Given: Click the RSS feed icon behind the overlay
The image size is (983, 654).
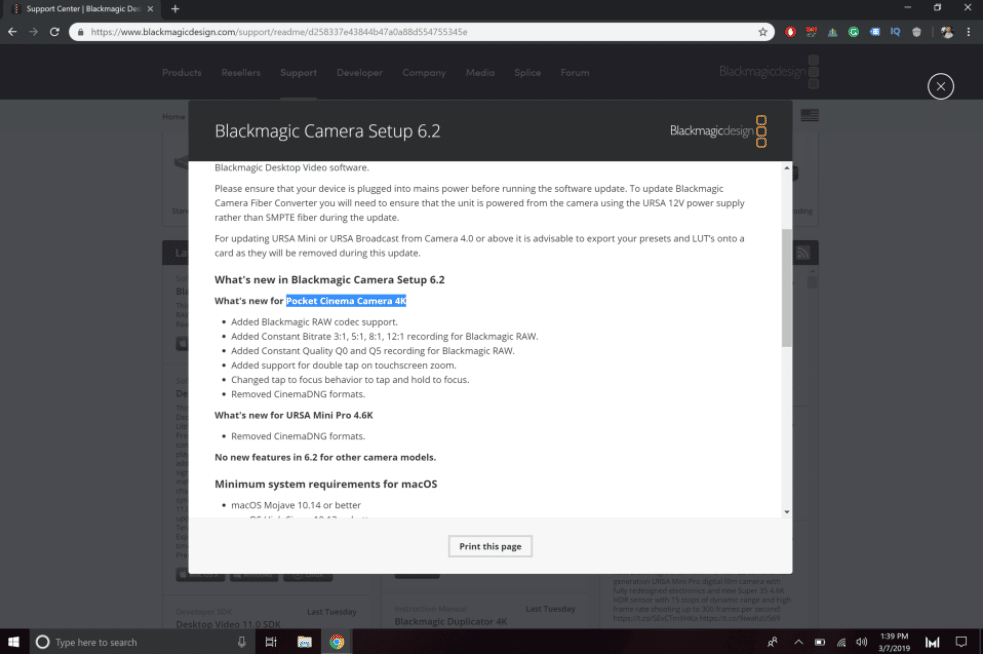Looking at the screenshot, I should point(802,253).
